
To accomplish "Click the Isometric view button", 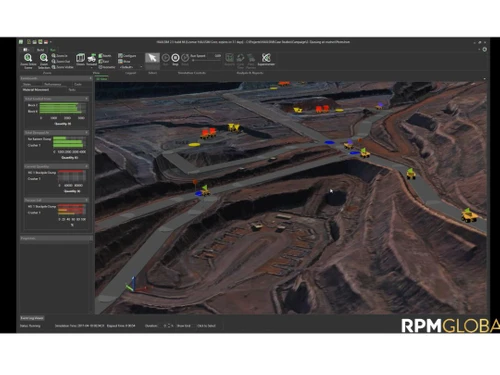I will 107,67.
